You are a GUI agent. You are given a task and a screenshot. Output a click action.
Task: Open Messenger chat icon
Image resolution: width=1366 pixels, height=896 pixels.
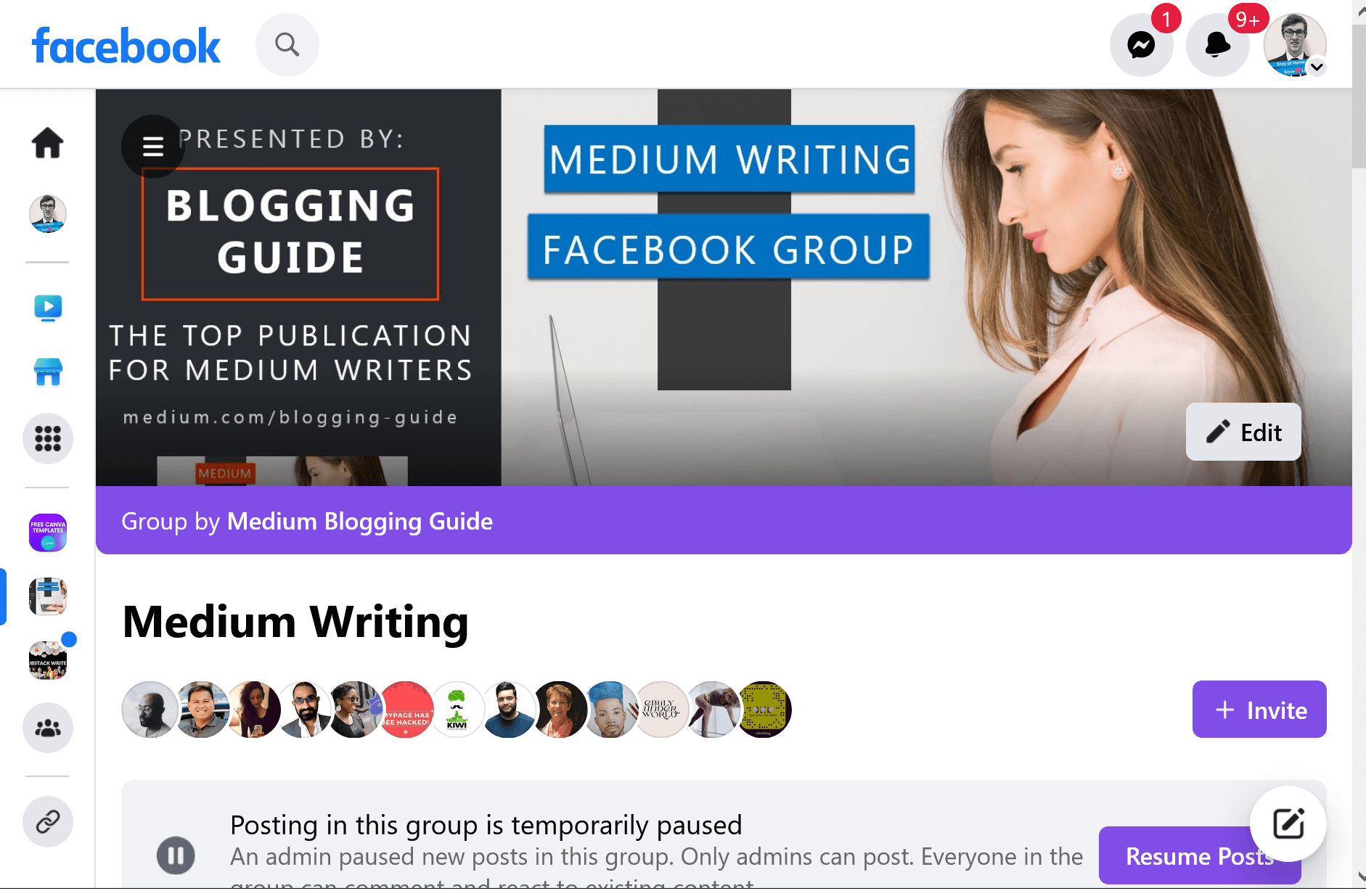tap(1141, 45)
